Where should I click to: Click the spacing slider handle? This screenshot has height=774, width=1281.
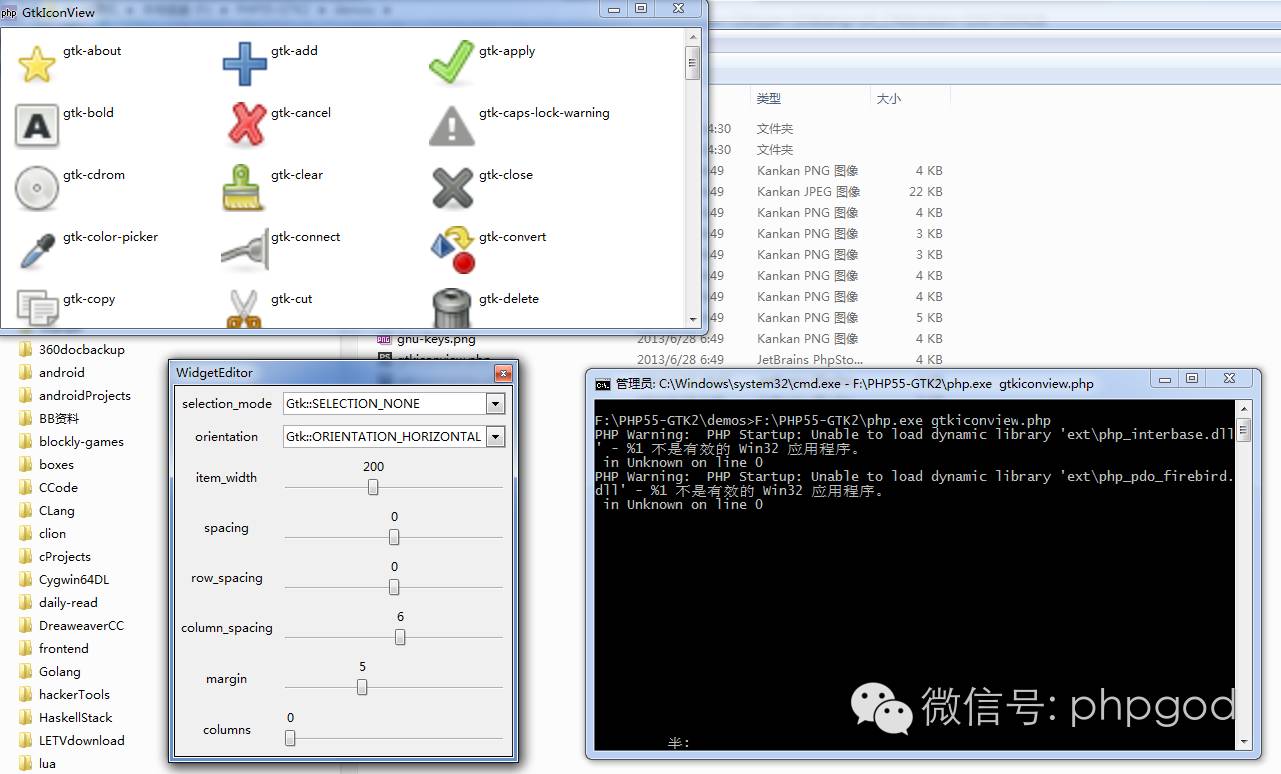(394, 537)
